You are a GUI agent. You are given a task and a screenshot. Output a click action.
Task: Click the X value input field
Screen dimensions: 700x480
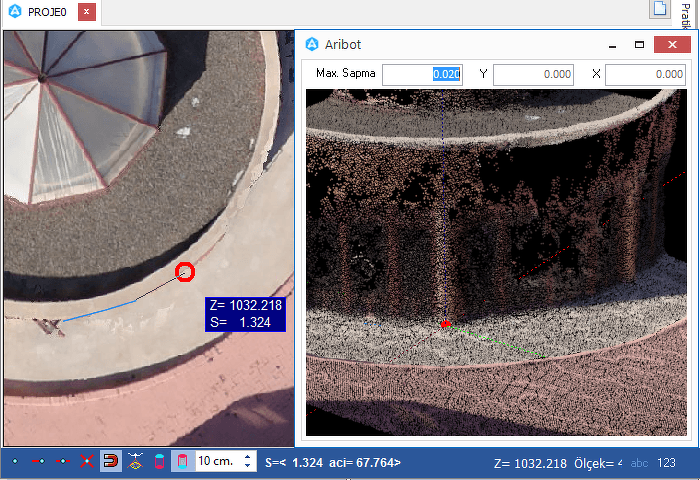pyautogui.click(x=645, y=74)
